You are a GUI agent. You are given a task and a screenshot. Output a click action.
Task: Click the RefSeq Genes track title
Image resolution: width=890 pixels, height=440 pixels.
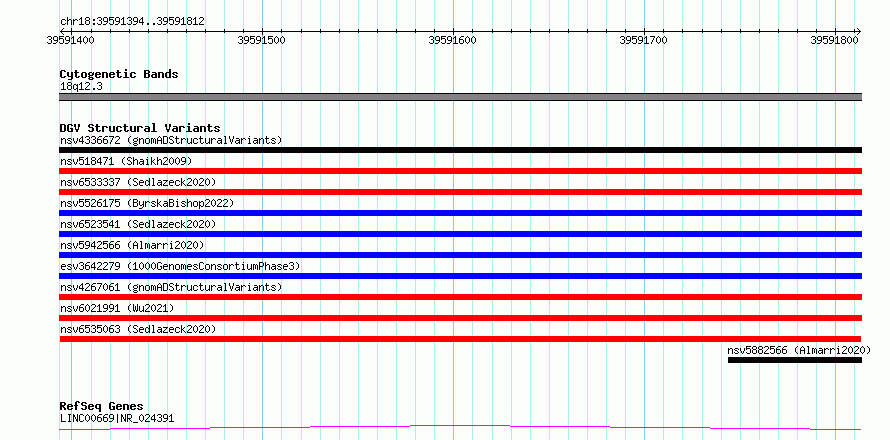(102, 407)
